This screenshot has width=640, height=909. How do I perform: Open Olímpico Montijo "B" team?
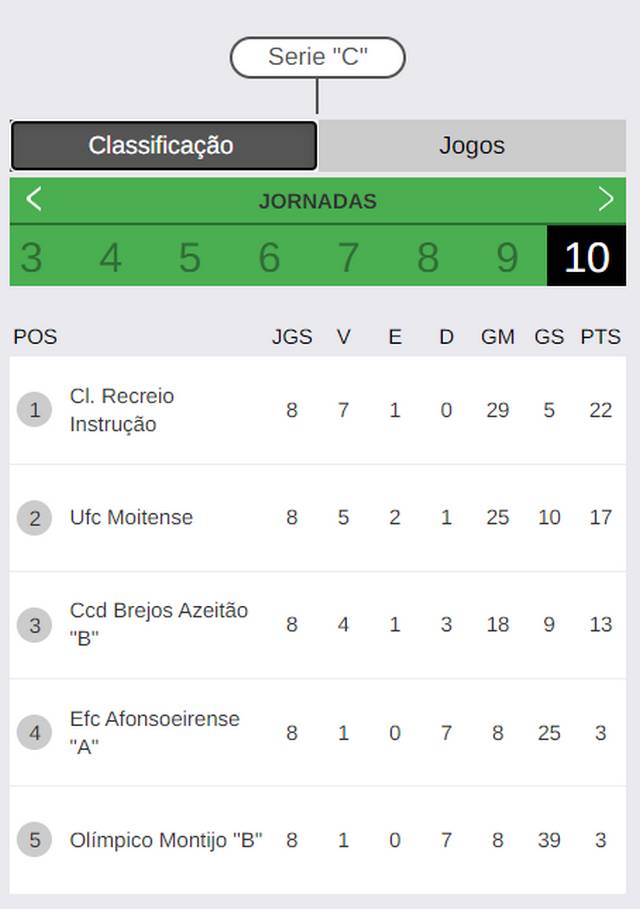(x=318, y=840)
